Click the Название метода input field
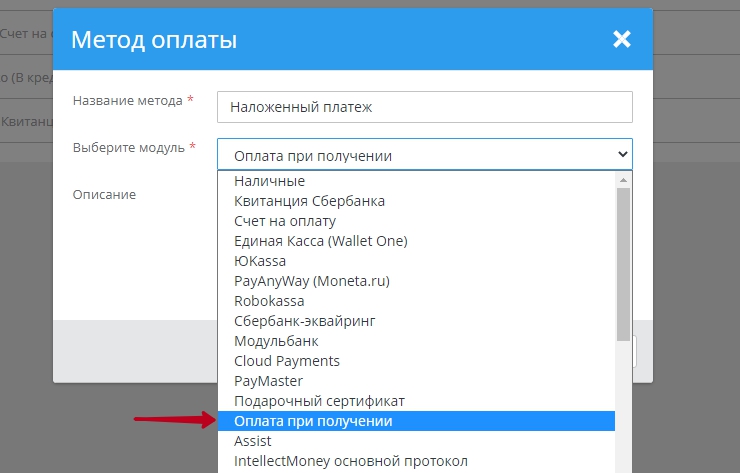This screenshot has width=740, height=473. [425, 106]
